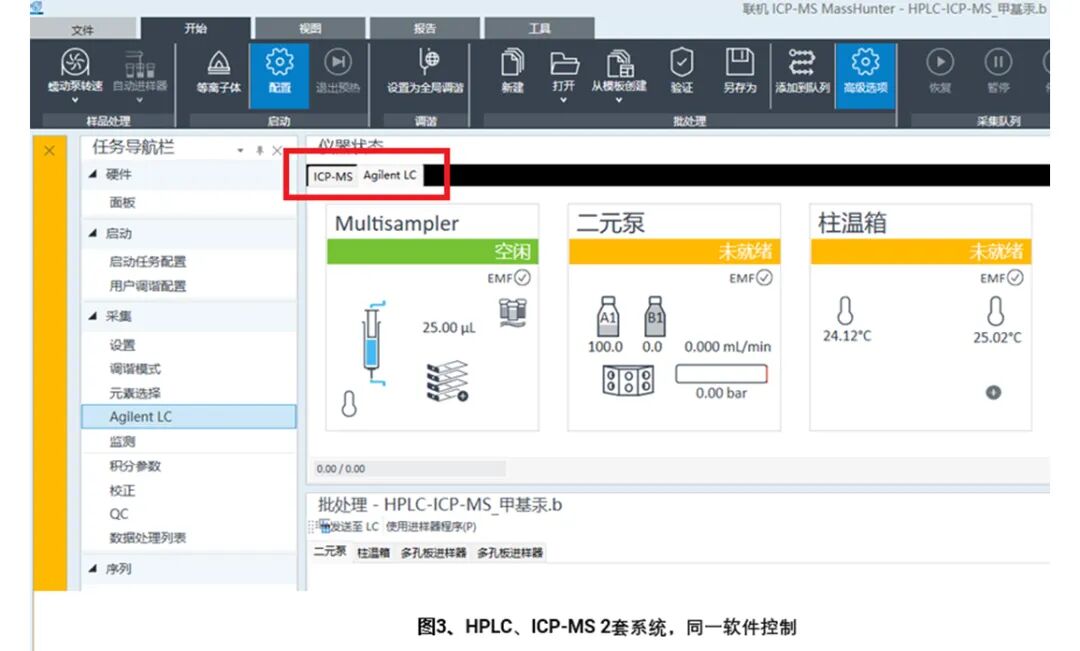Click 发送至 LC button
1080x651 pixels.
point(349,527)
